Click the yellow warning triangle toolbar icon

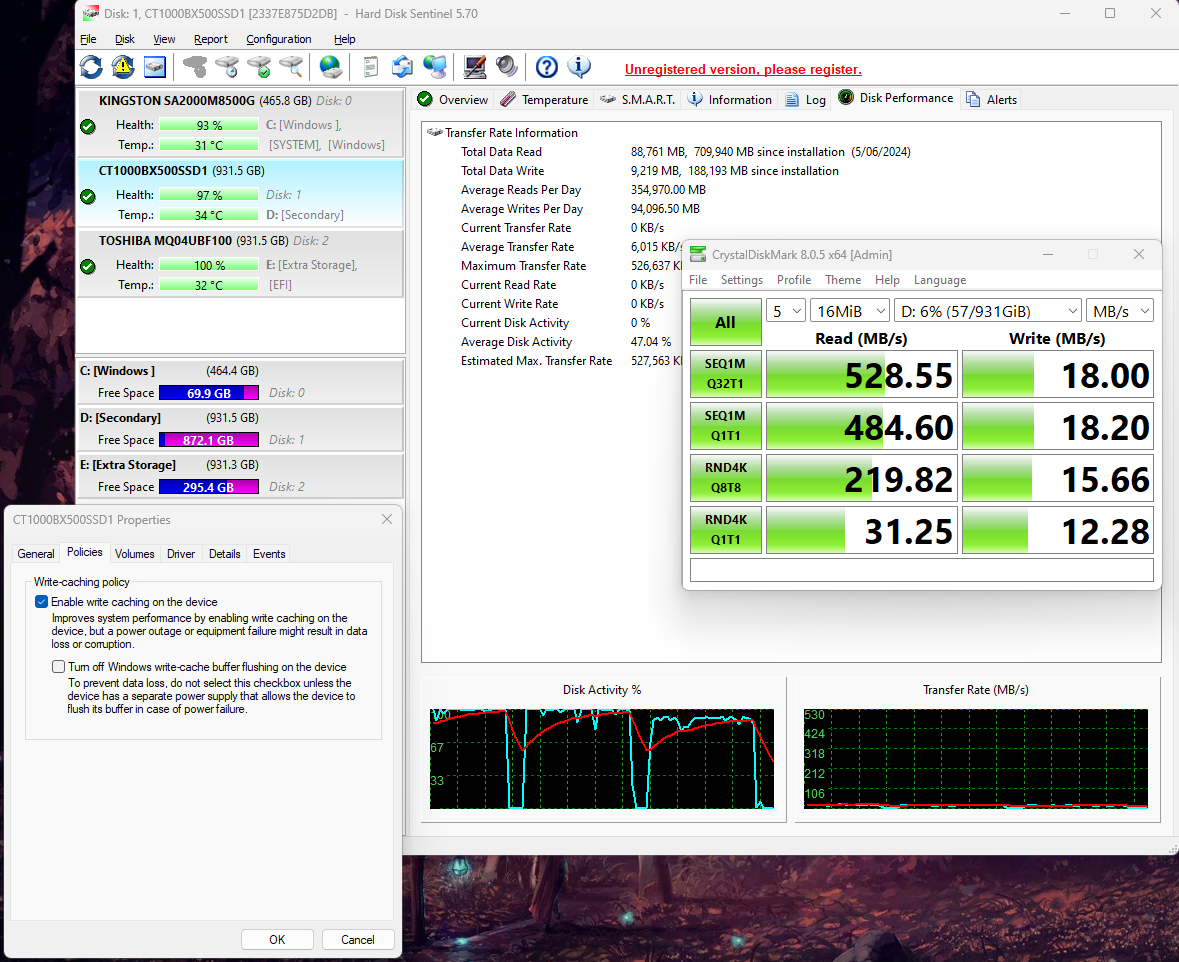(123, 67)
